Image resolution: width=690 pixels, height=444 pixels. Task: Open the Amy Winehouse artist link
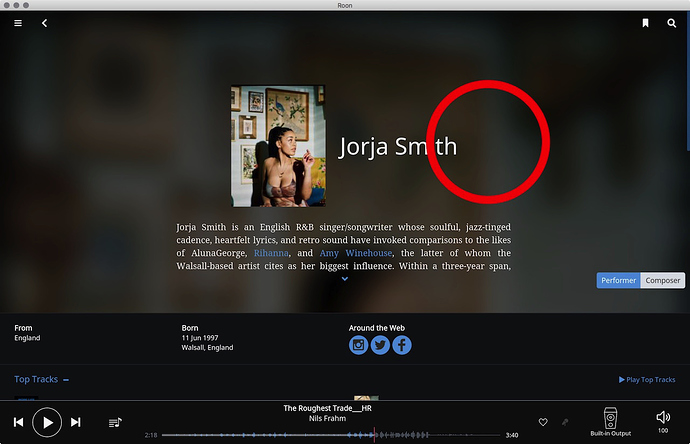click(x=356, y=253)
